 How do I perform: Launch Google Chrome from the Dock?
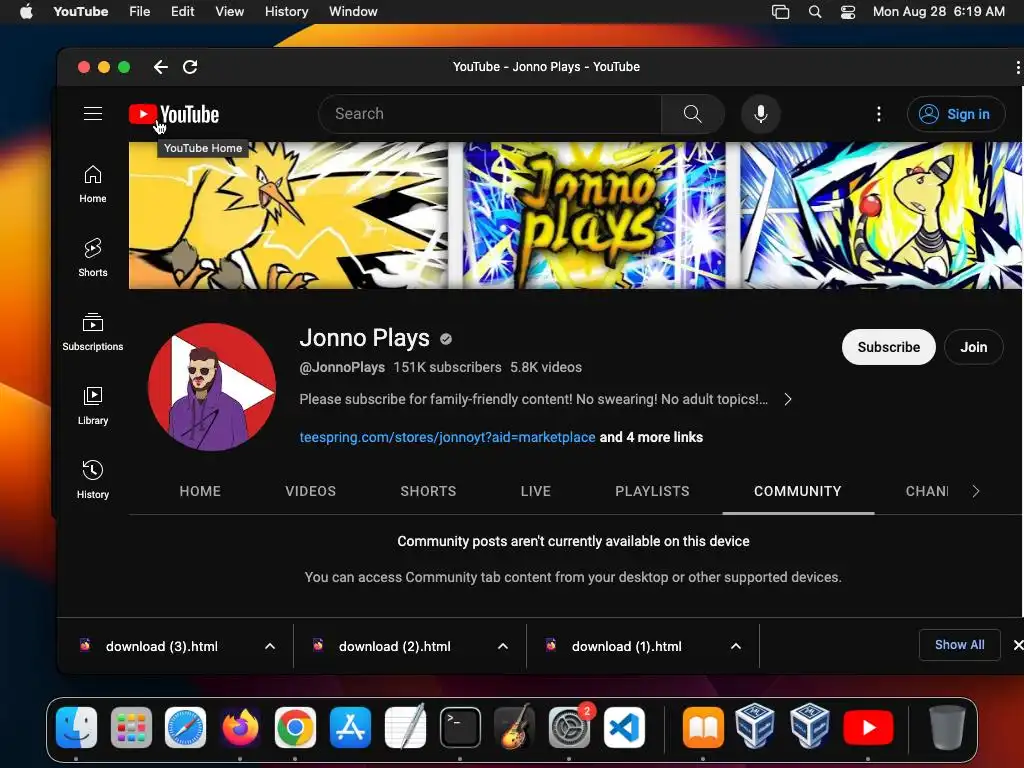(295, 727)
